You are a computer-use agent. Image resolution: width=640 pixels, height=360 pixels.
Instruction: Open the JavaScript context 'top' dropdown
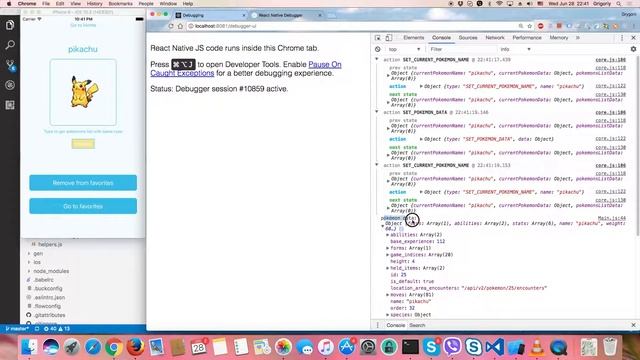(404, 49)
